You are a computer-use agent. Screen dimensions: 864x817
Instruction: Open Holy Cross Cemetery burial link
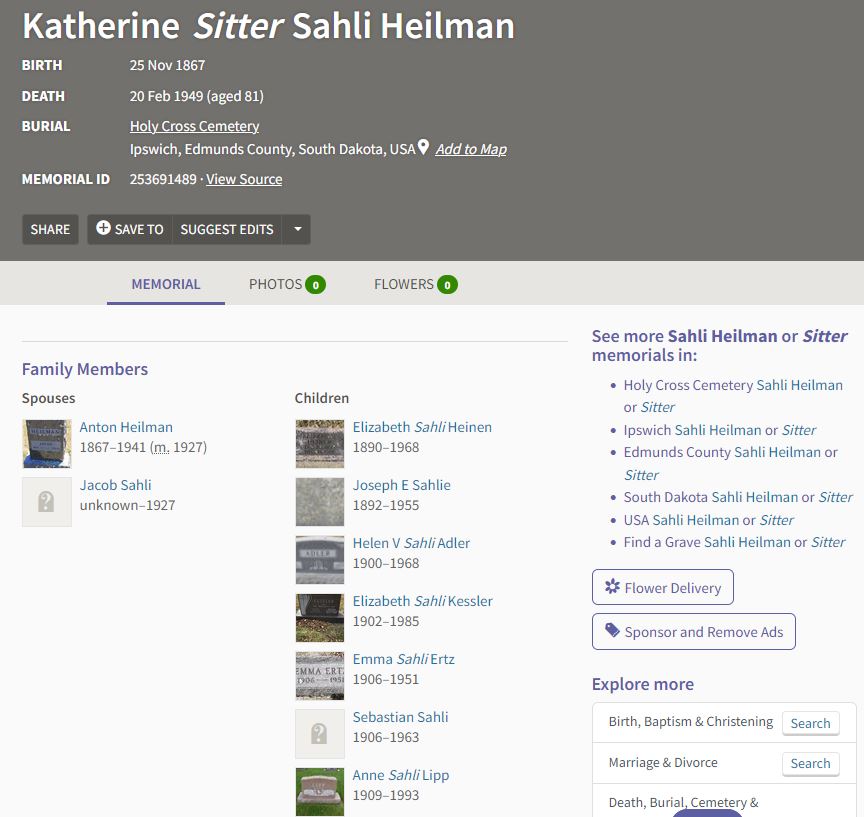coord(195,126)
